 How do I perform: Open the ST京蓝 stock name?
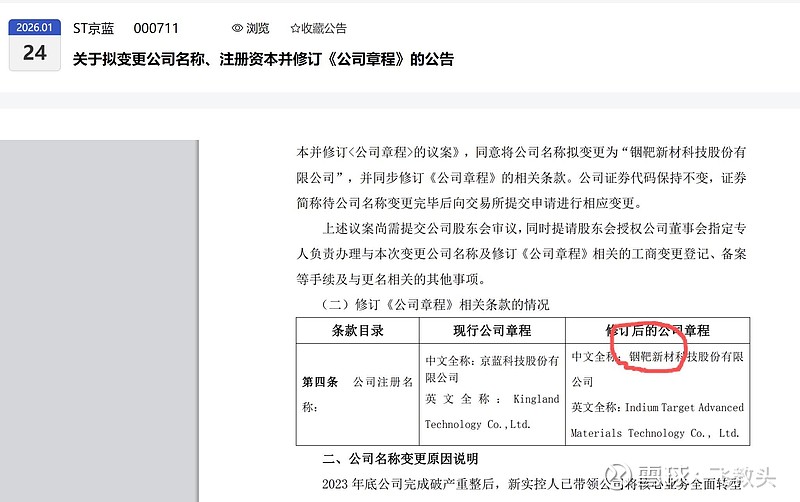click(93, 28)
